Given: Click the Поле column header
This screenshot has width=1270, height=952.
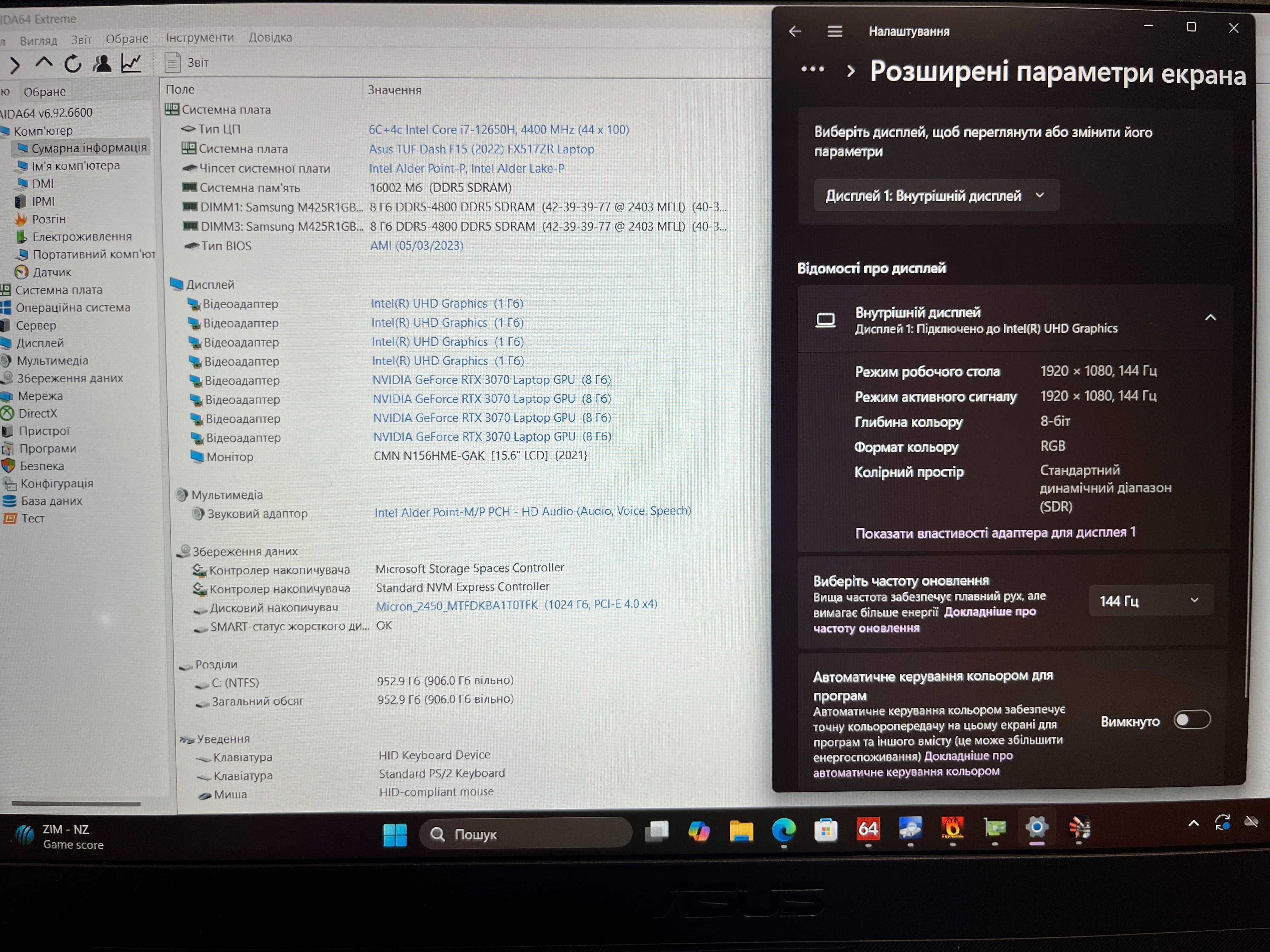Looking at the screenshot, I should pyautogui.click(x=180, y=89).
